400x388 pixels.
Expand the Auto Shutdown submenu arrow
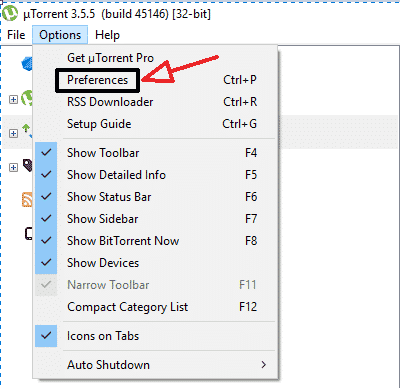pos(264,365)
